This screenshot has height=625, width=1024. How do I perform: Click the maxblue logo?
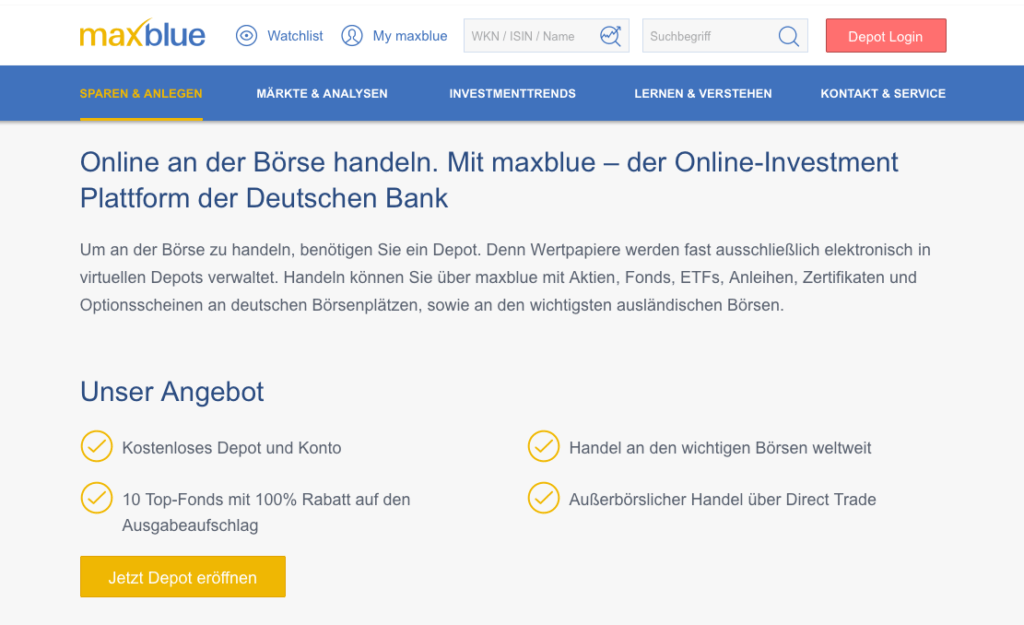coord(142,34)
